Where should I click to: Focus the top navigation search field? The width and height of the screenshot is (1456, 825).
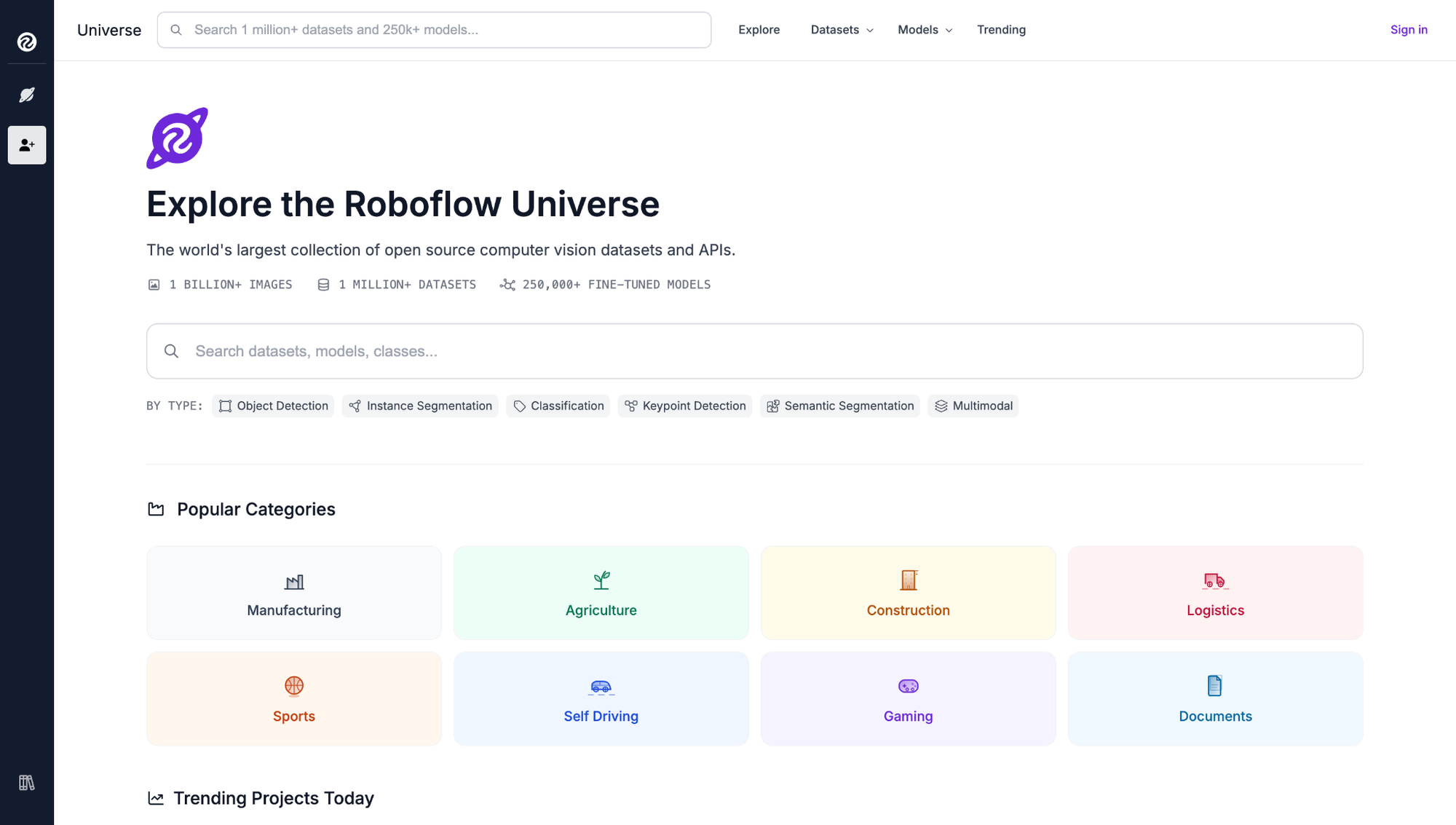click(x=434, y=30)
